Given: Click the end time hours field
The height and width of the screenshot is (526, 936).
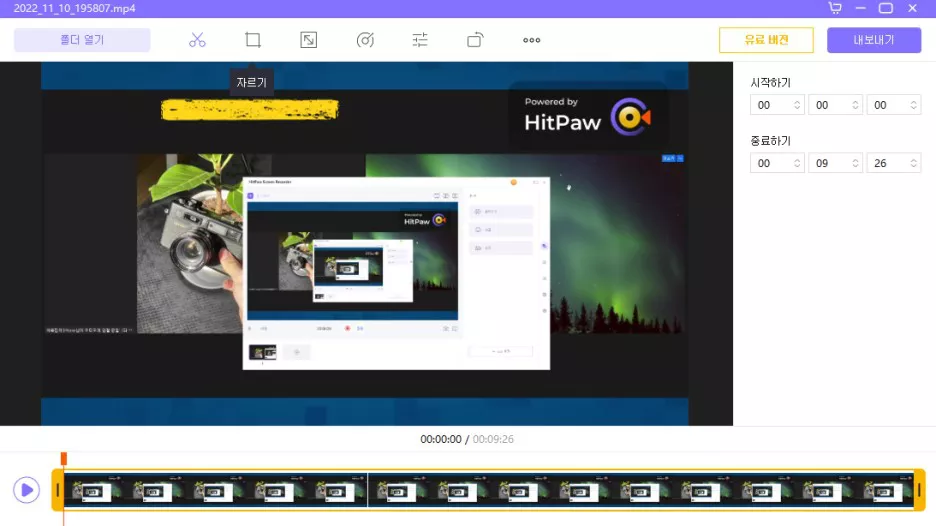Looking at the screenshot, I should coord(777,163).
